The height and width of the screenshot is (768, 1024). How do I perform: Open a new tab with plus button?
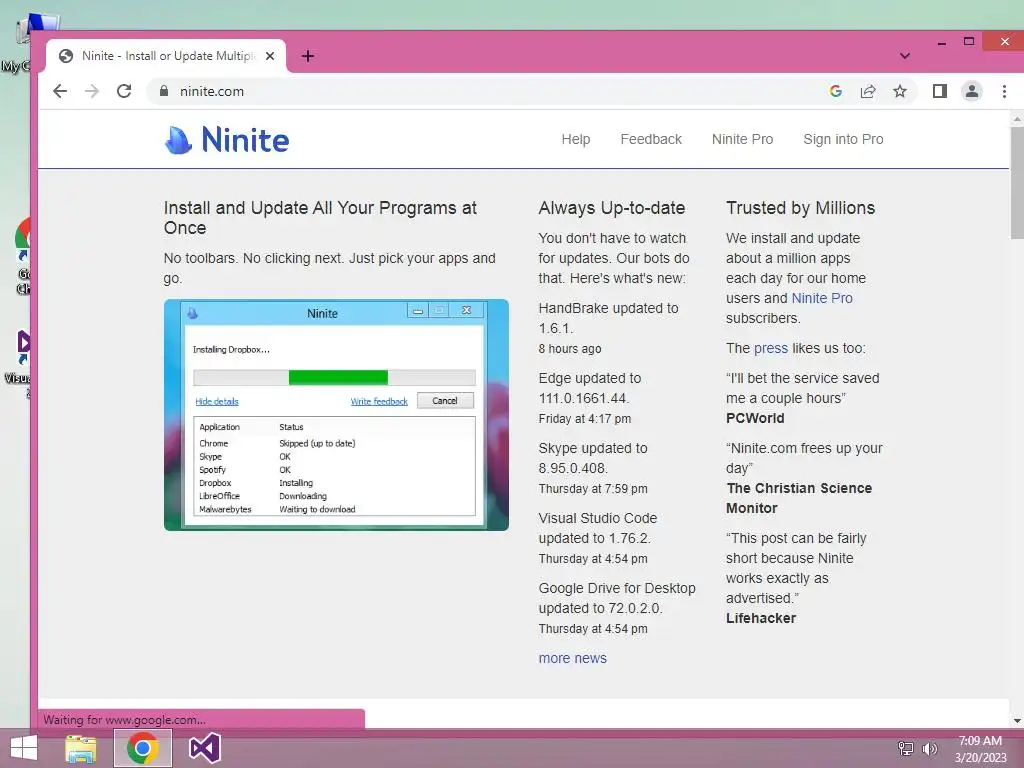coord(308,56)
